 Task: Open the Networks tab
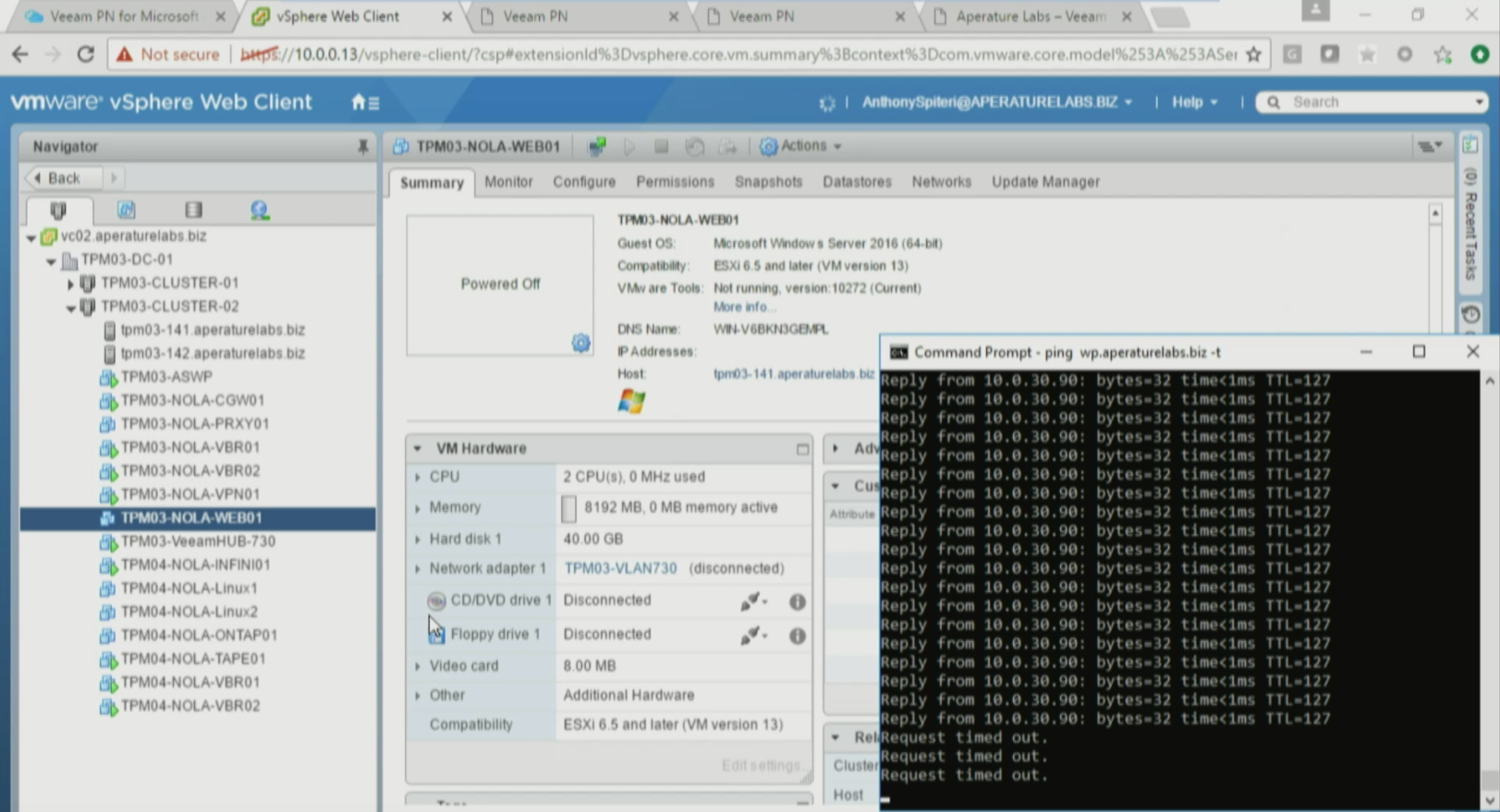(x=941, y=182)
